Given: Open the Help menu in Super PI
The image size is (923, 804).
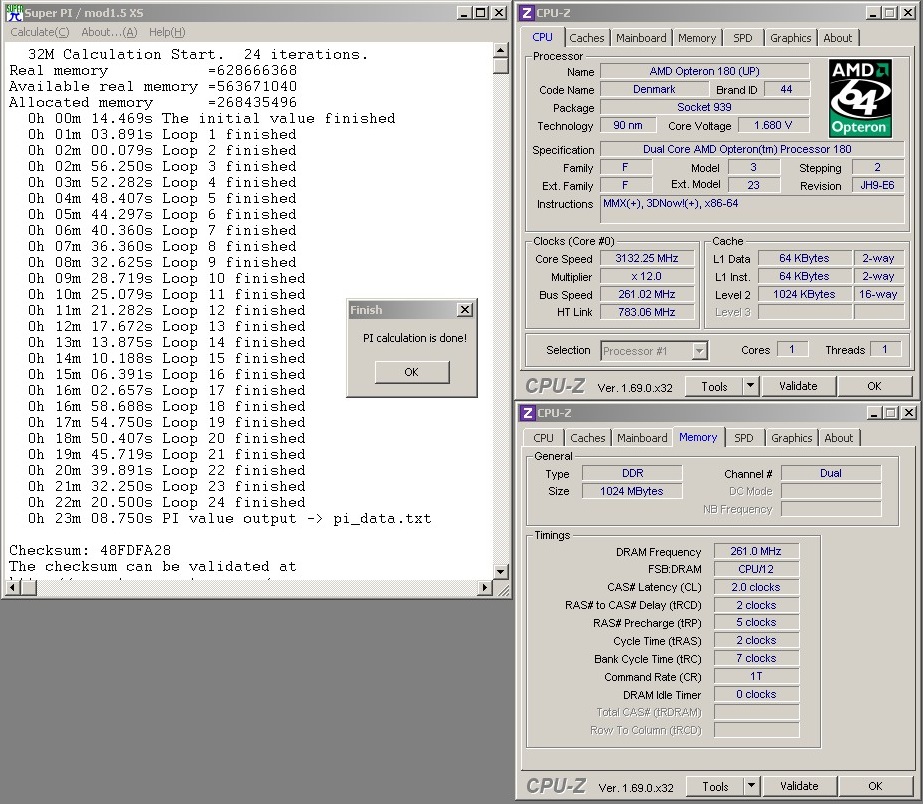Looking at the screenshot, I should tap(167, 32).
